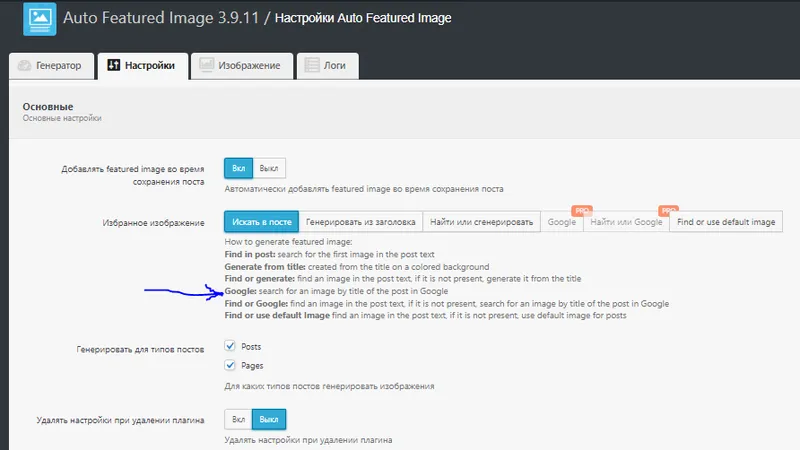Toggle the Pages checkbox

[x=230, y=365]
